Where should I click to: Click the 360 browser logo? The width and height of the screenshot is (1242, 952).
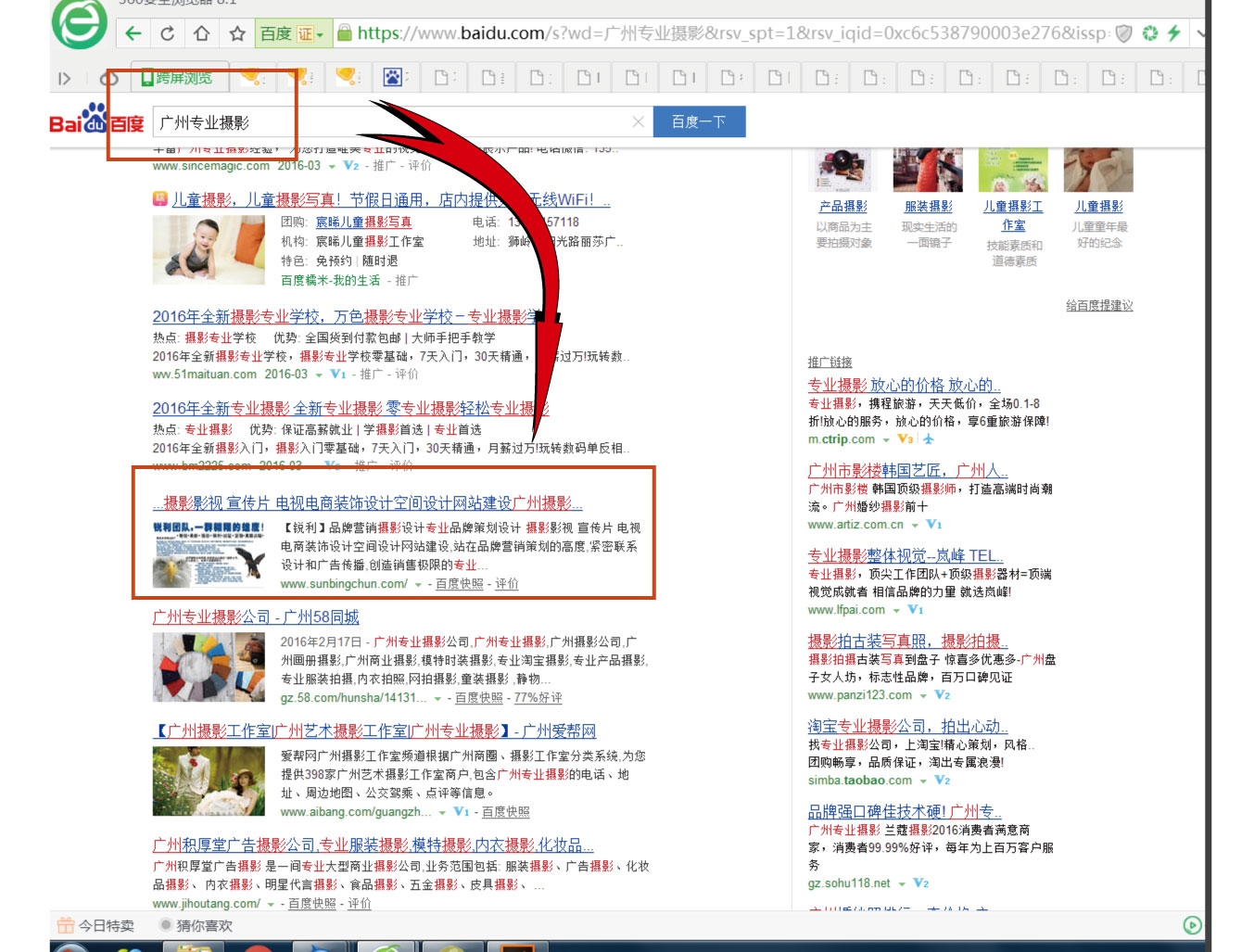pos(80,22)
